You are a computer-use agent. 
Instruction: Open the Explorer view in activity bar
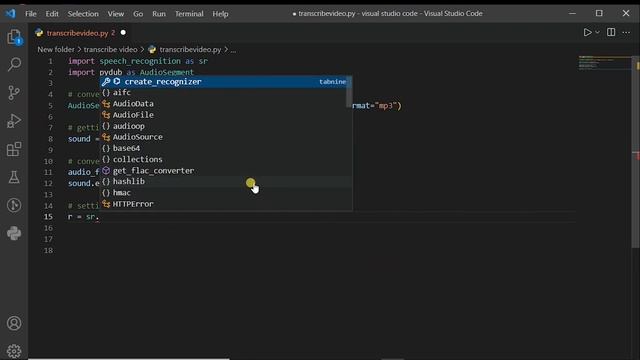point(14,37)
